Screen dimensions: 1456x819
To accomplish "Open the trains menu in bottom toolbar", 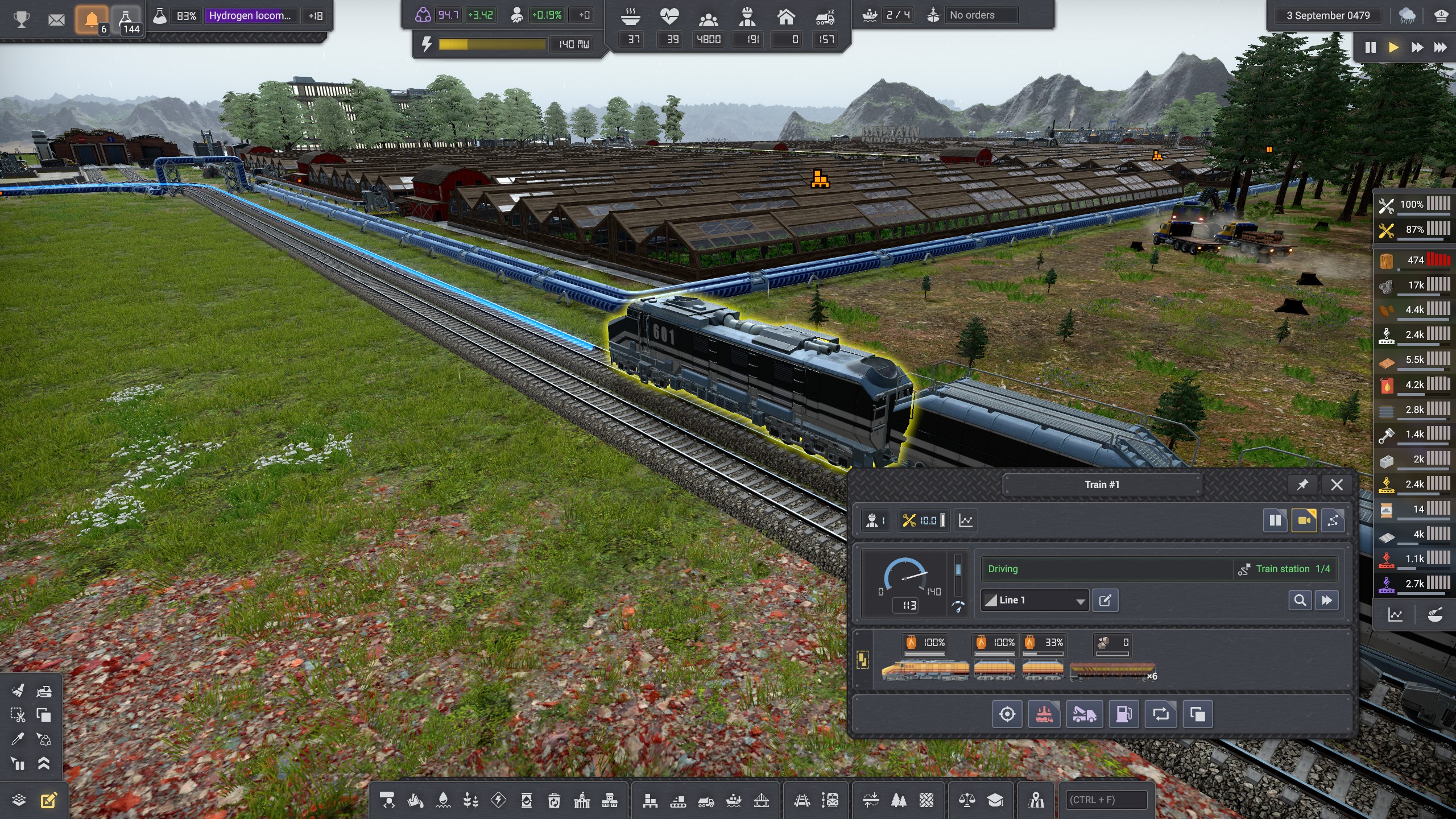I will pos(830,800).
